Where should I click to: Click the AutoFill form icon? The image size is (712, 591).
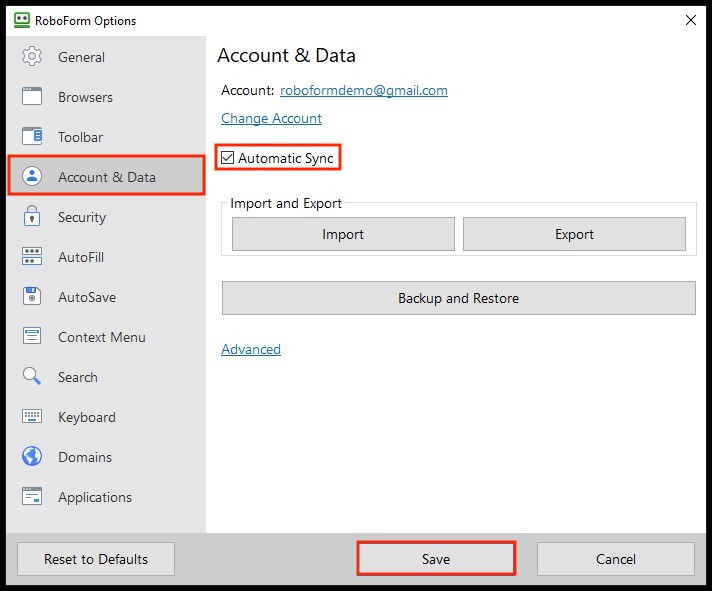tap(32, 256)
